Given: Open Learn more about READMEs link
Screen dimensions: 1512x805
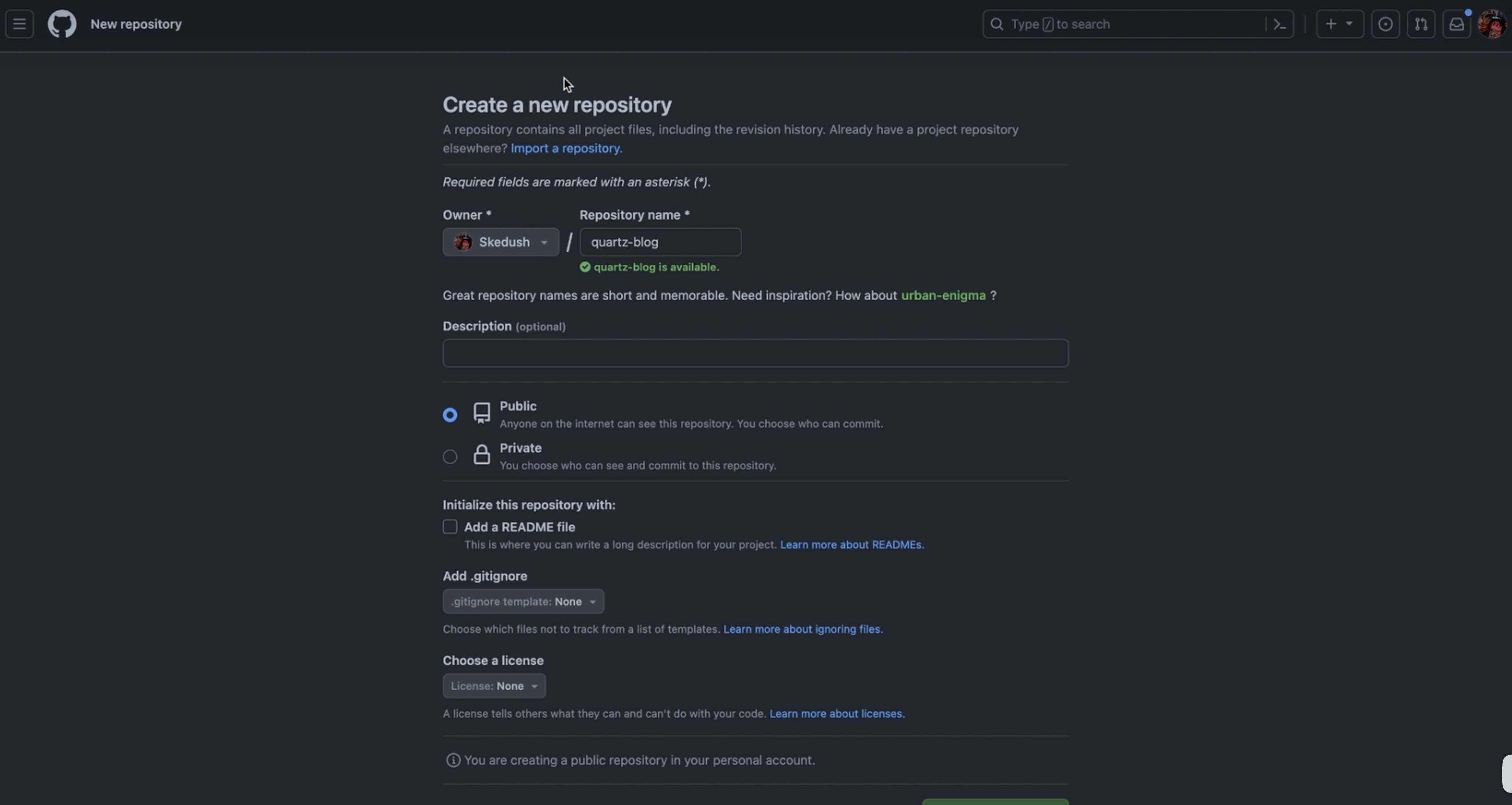Looking at the screenshot, I should (x=851, y=545).
